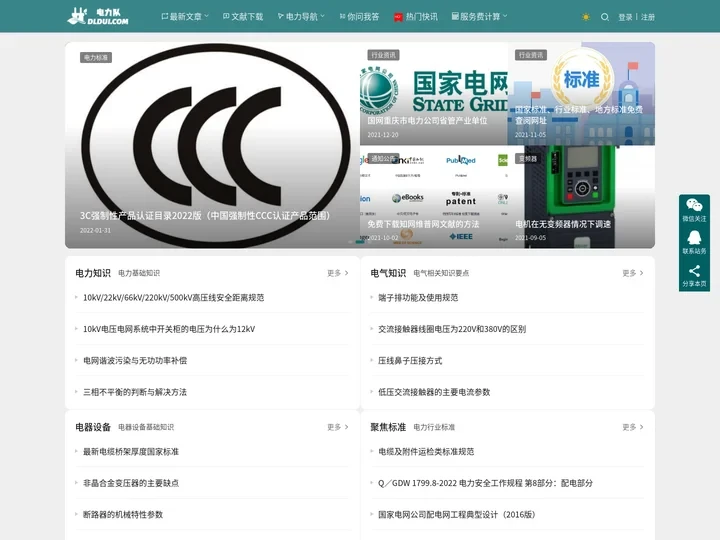Open the 电气知识 section heading
Image resolution: width=720 pixels, height=540 pixels.
(x=388, y=273)
